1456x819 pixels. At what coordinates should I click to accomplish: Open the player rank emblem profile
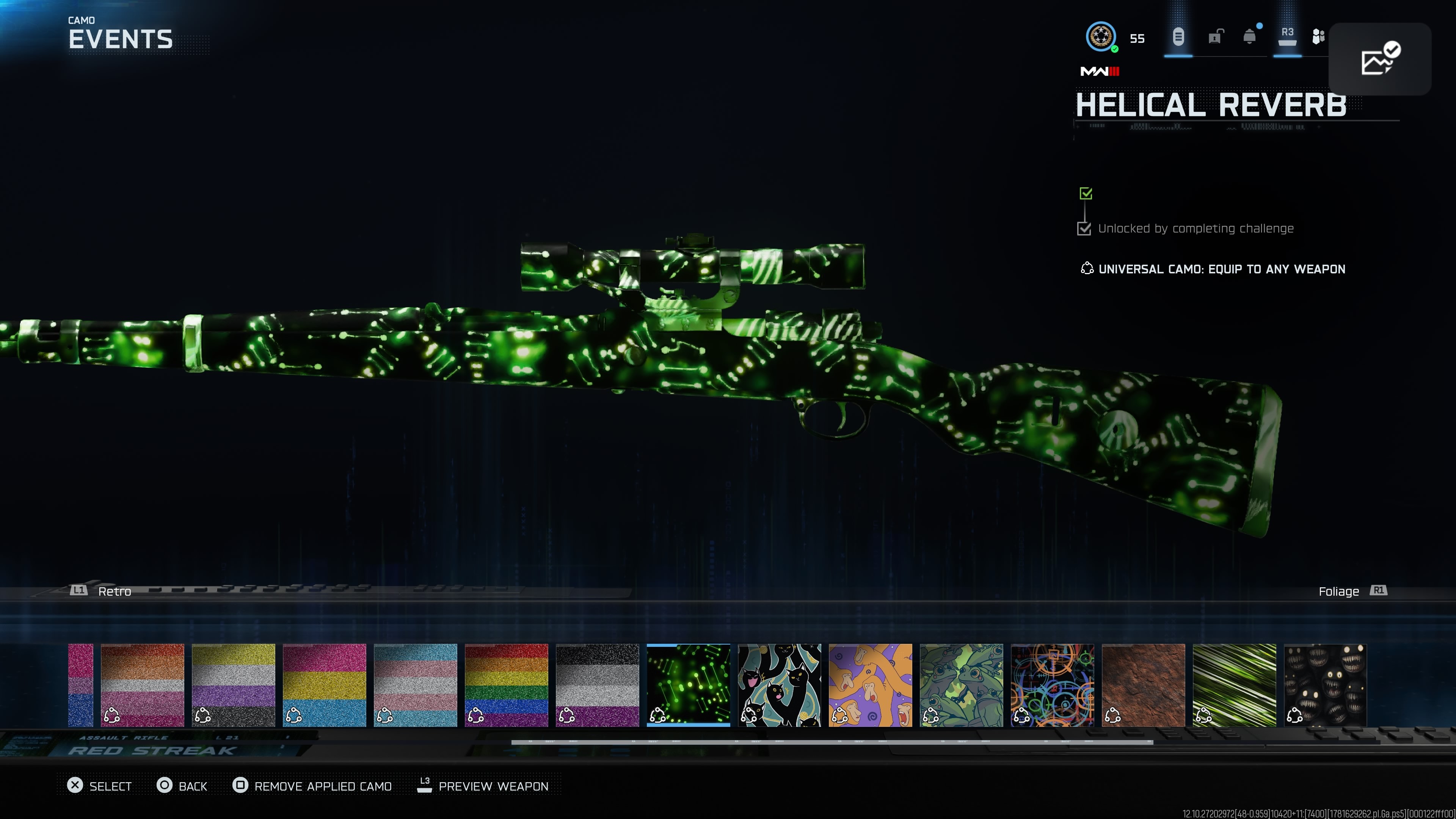tap(1101, 37)
